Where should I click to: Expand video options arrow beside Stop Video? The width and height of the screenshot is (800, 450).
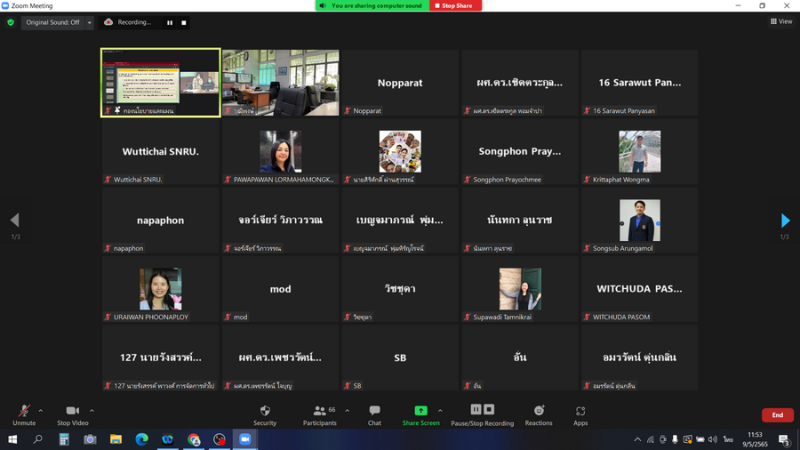(x=92, y=410)
